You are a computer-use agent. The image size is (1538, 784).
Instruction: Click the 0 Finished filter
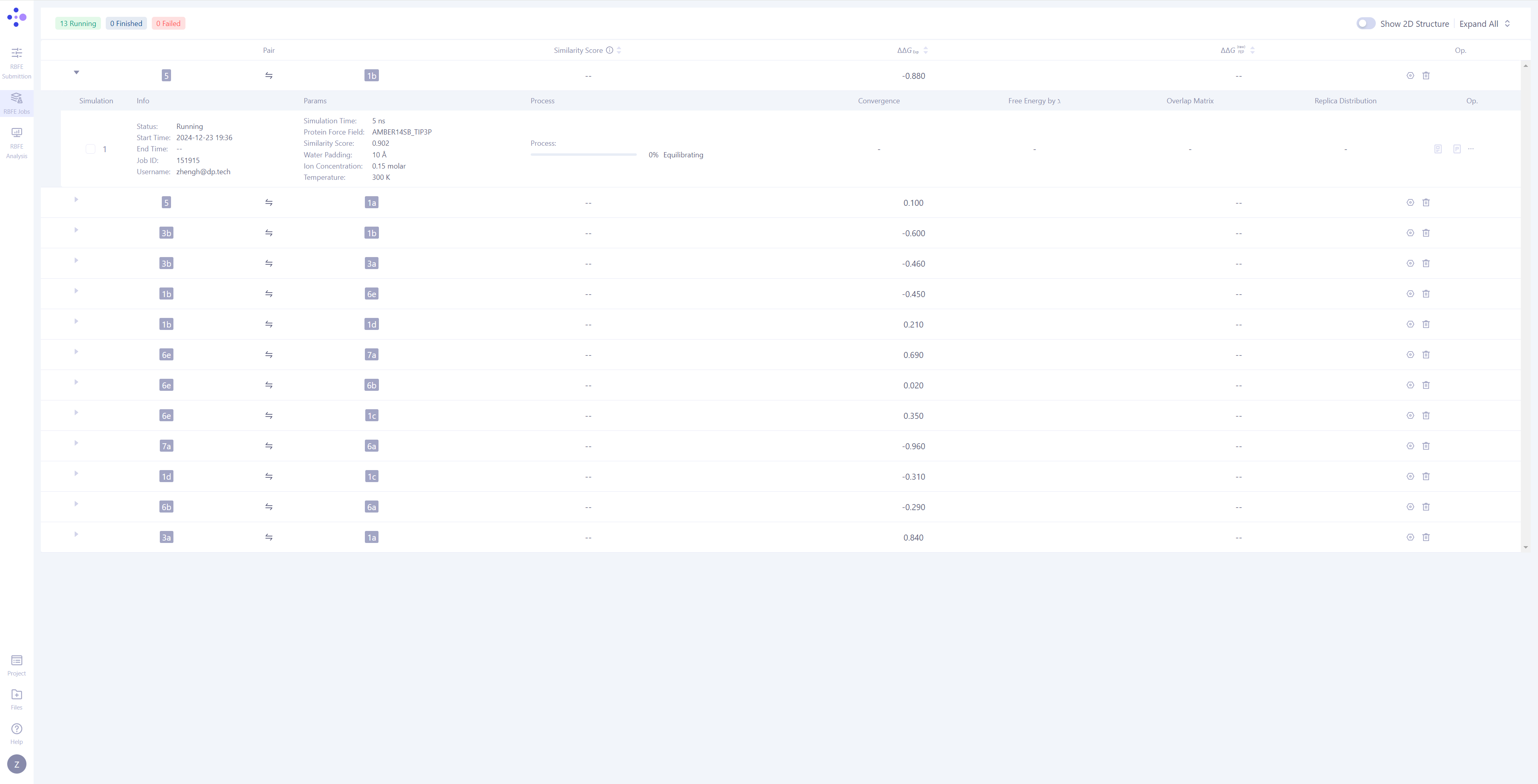126,23
